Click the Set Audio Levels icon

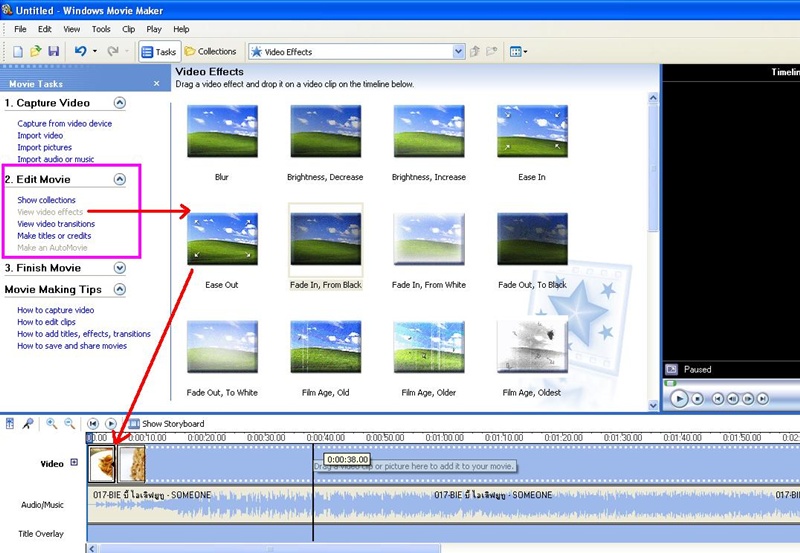click(10, 423)
